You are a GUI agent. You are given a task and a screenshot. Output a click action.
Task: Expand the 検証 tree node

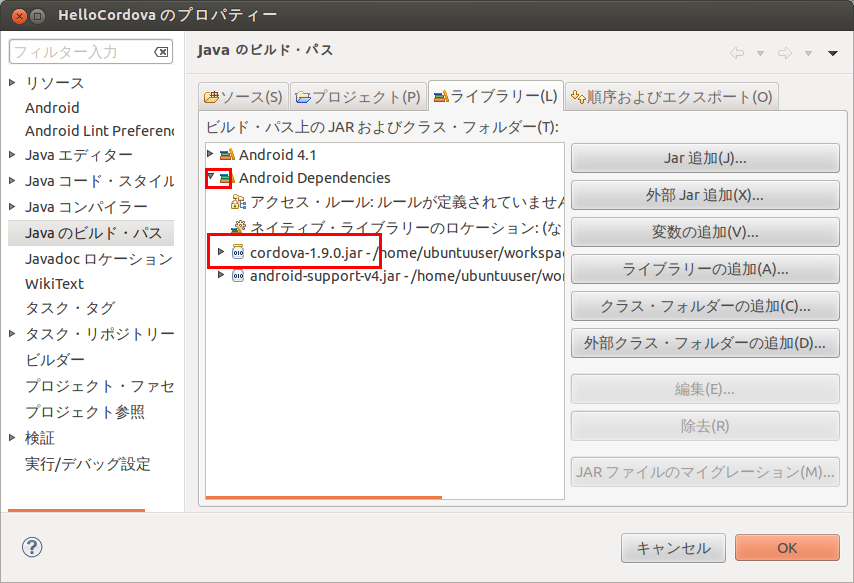click(x=12, y=438)
